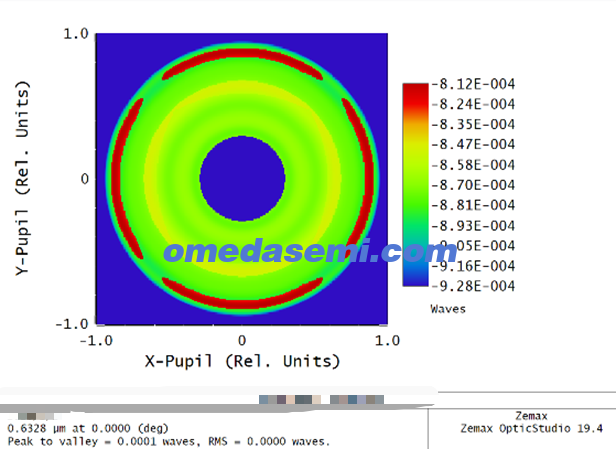Click the 0 tick label on the X axis
This screenshot has width=616, height=449.
(x=241, y=340)
